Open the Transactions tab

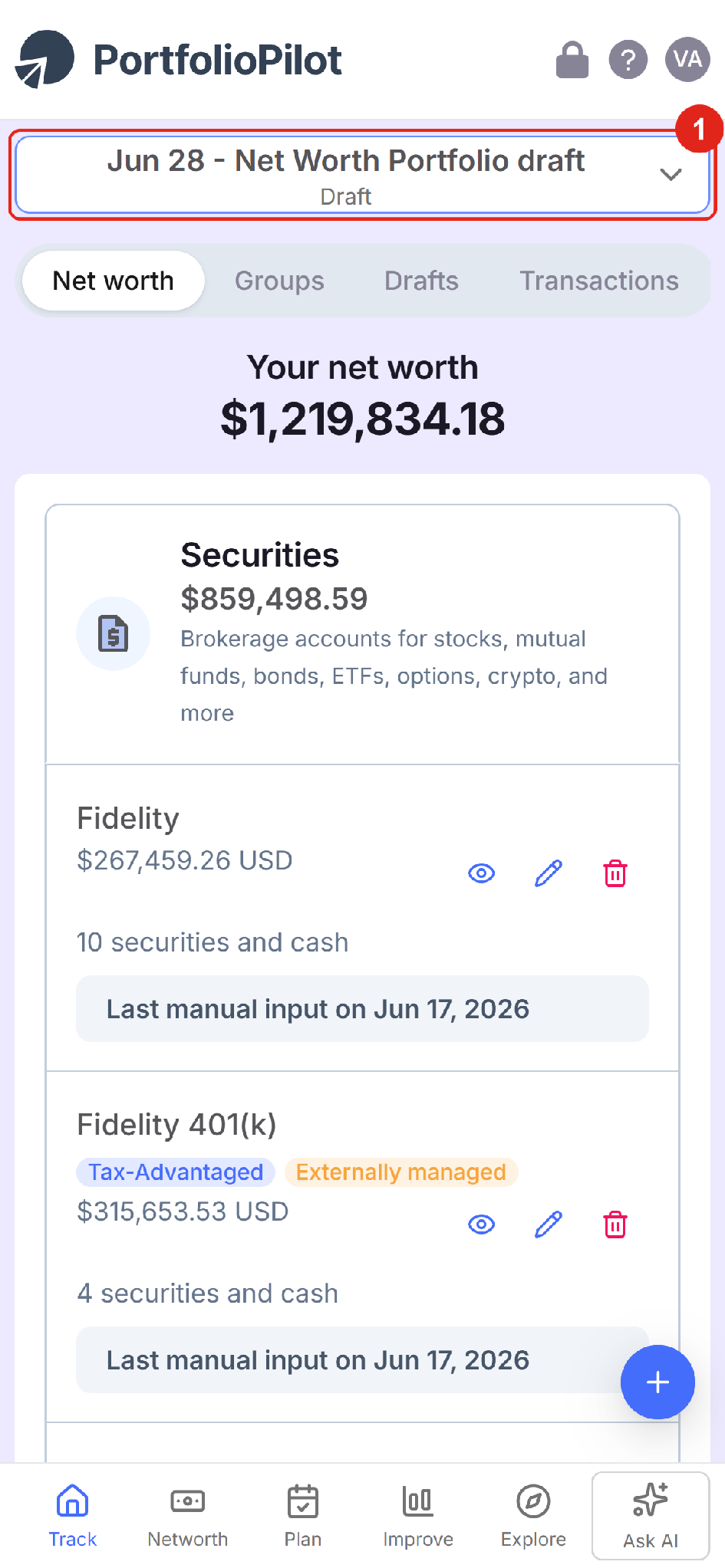coord(599,281)
